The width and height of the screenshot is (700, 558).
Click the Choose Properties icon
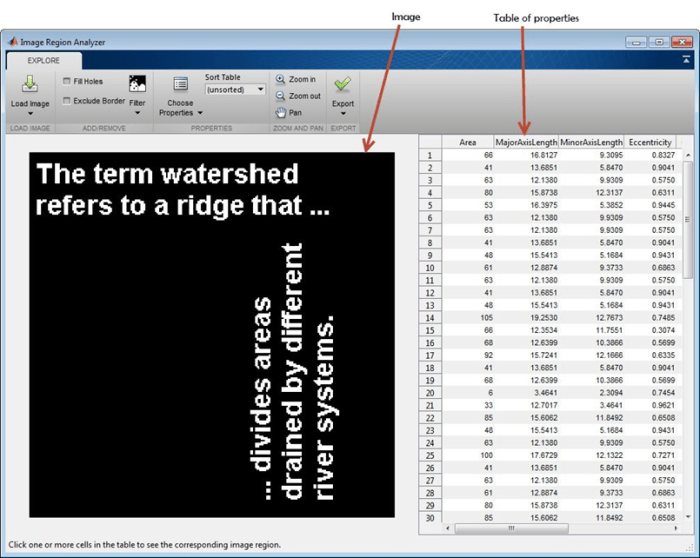180,84
